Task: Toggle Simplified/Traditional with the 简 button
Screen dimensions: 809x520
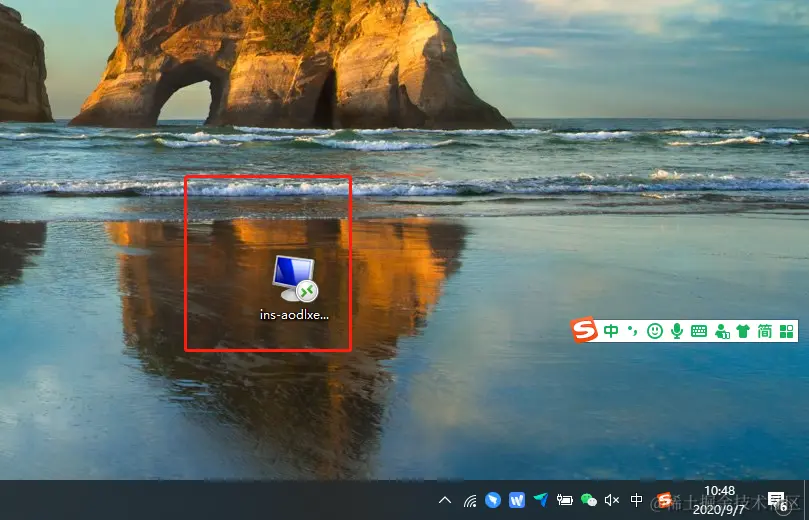Action: point(765,331)
